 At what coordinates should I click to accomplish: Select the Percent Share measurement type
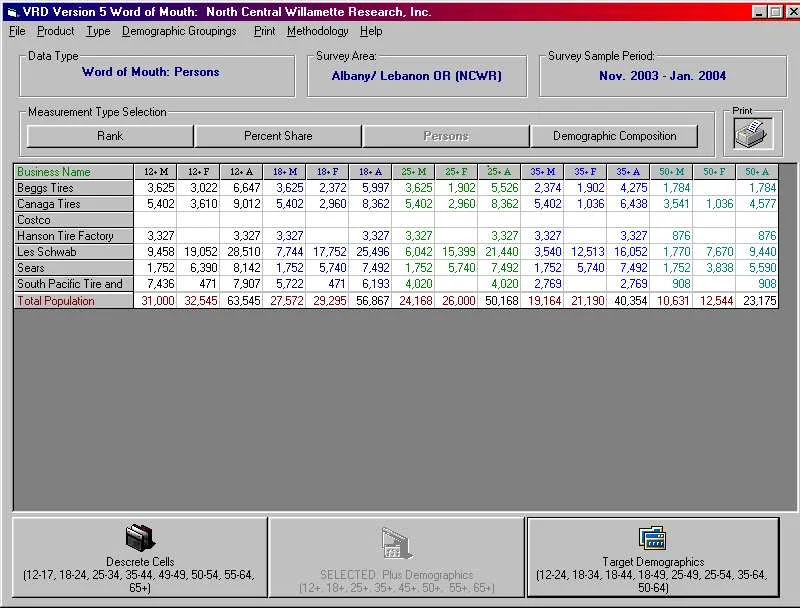[278, 136]
